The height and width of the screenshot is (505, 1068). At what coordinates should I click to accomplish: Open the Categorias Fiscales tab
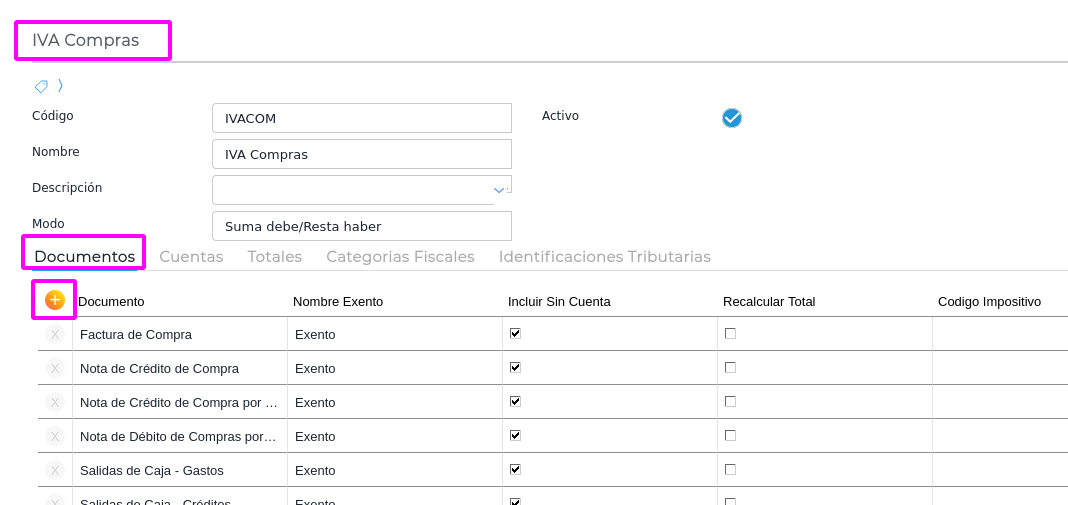tap(400, 257)
